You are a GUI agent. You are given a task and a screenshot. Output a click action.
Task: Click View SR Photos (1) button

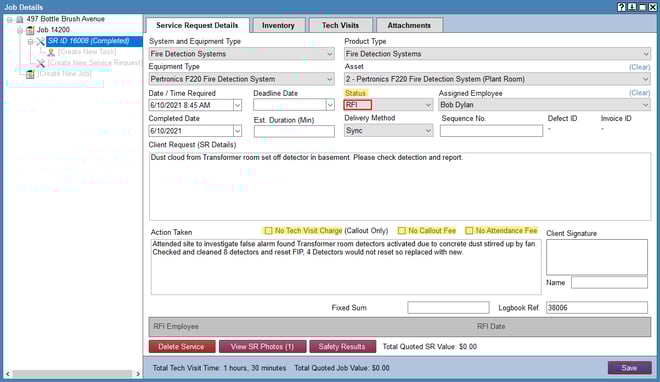(262, 347)
